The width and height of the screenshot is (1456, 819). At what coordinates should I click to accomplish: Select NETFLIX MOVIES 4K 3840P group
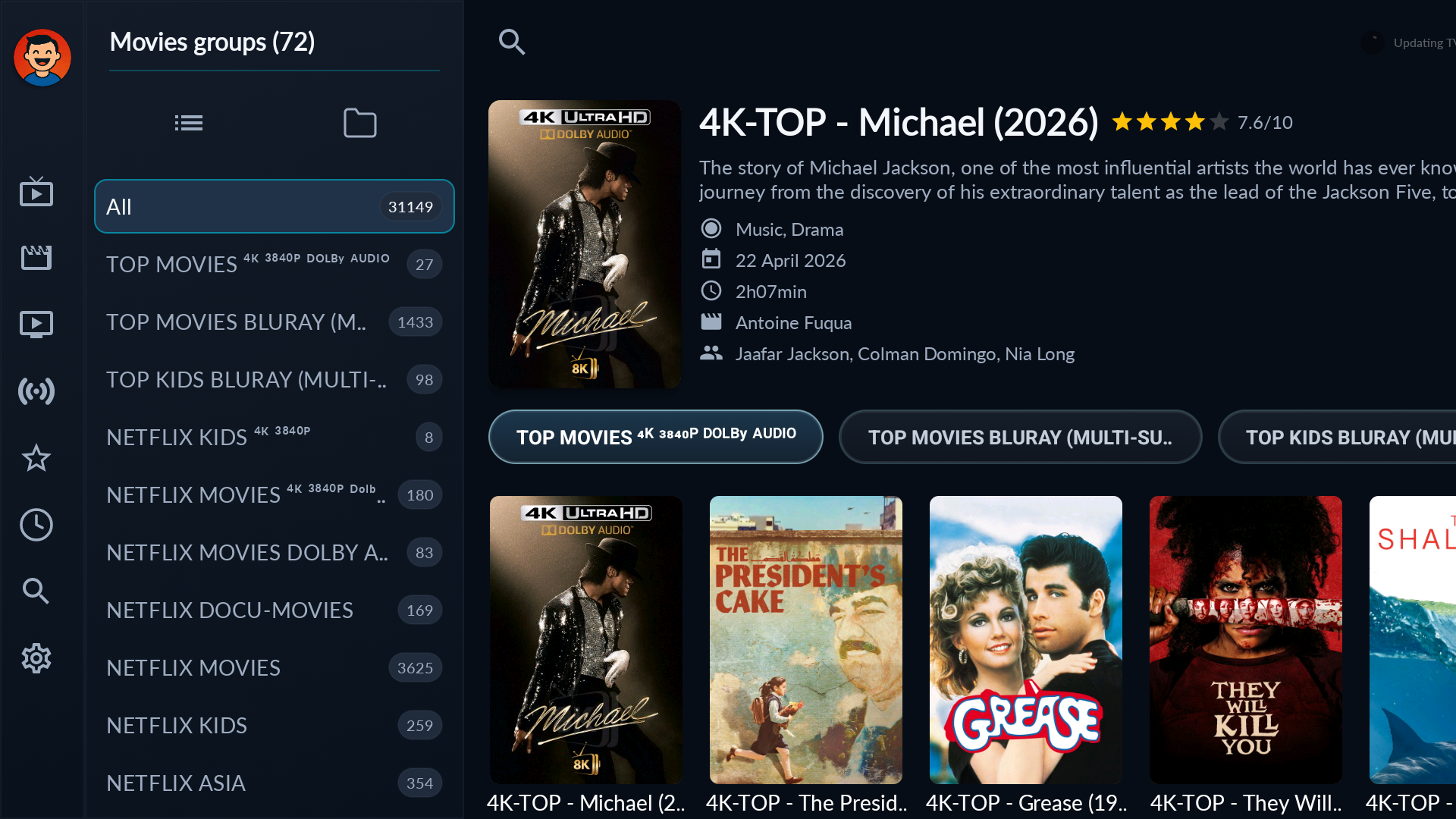click(x=275, y=494)
